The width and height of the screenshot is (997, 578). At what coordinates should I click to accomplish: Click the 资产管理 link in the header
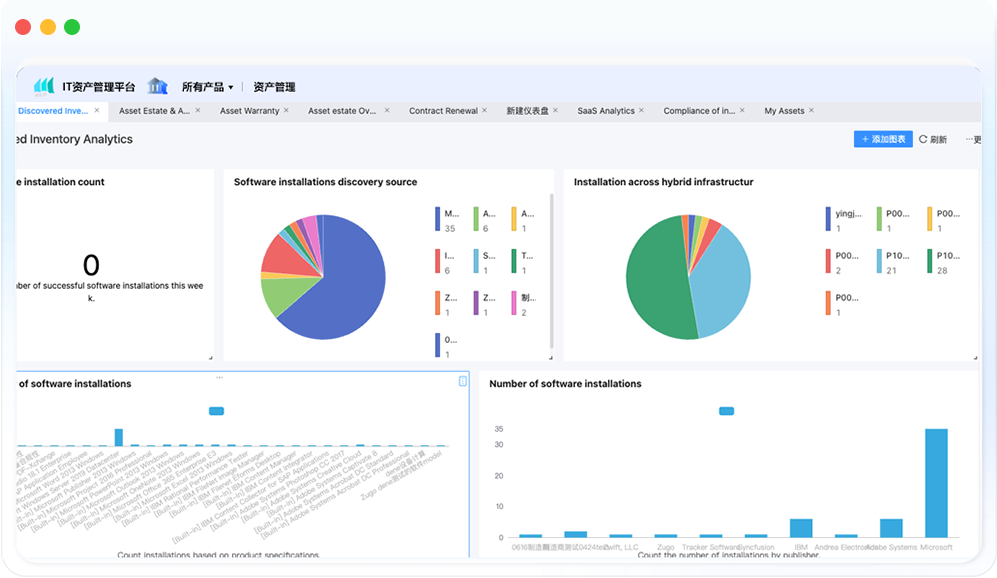[x=274, y=87]
